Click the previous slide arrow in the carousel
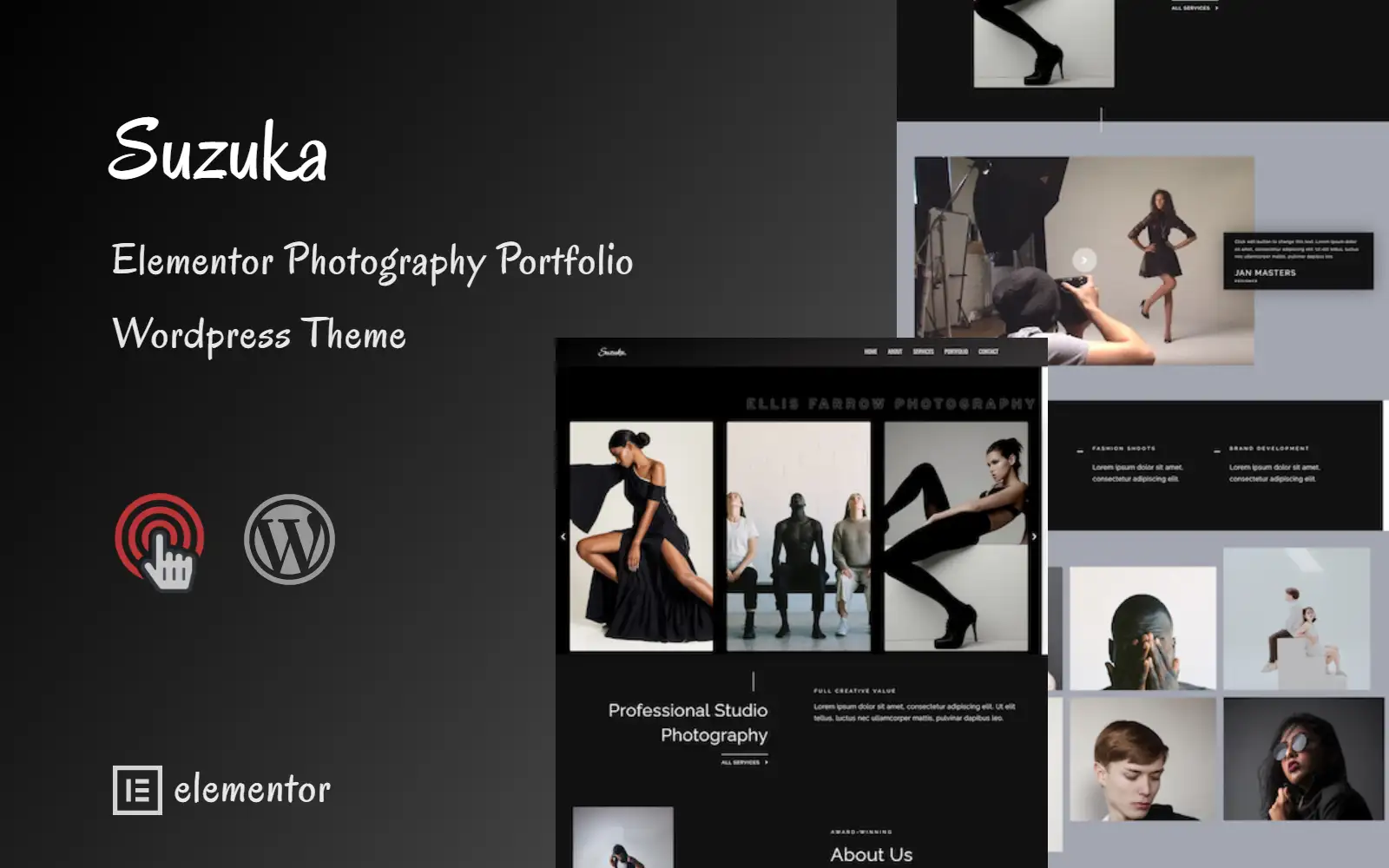 [x=563, y=536]
